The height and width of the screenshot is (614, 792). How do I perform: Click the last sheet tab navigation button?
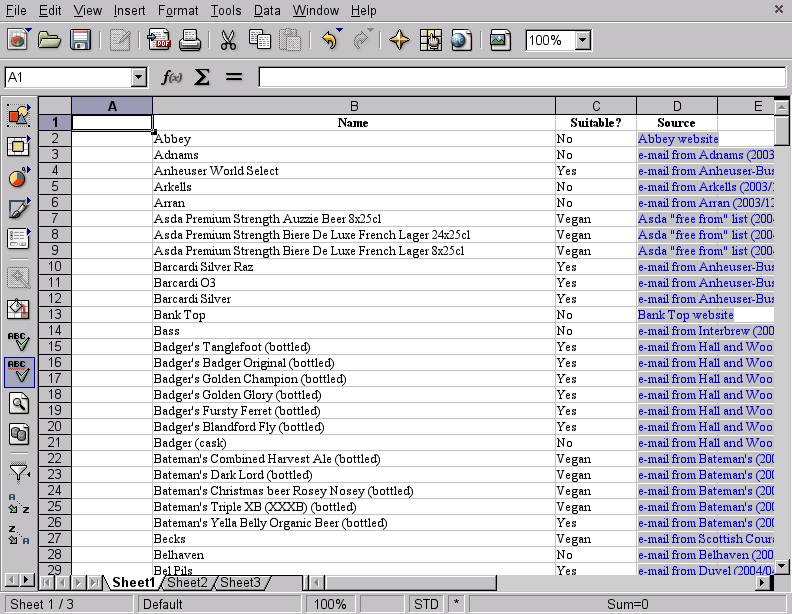click(94, 583)
